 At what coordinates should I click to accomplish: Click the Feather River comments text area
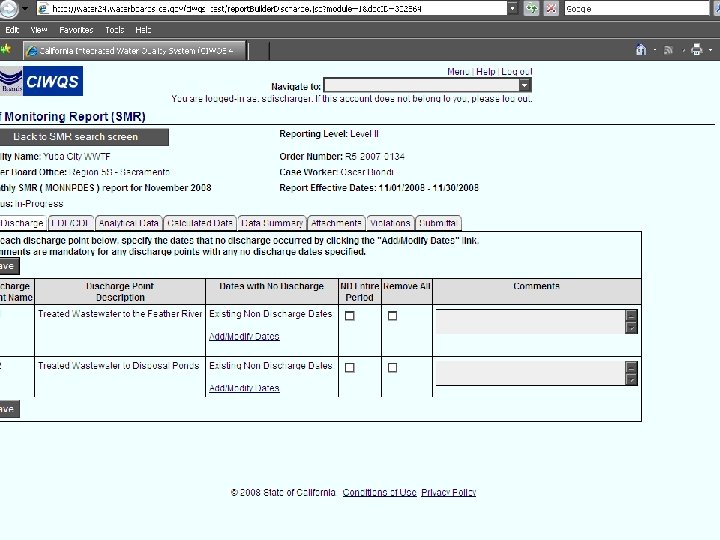pyautogui.click(x=530, y=321)
